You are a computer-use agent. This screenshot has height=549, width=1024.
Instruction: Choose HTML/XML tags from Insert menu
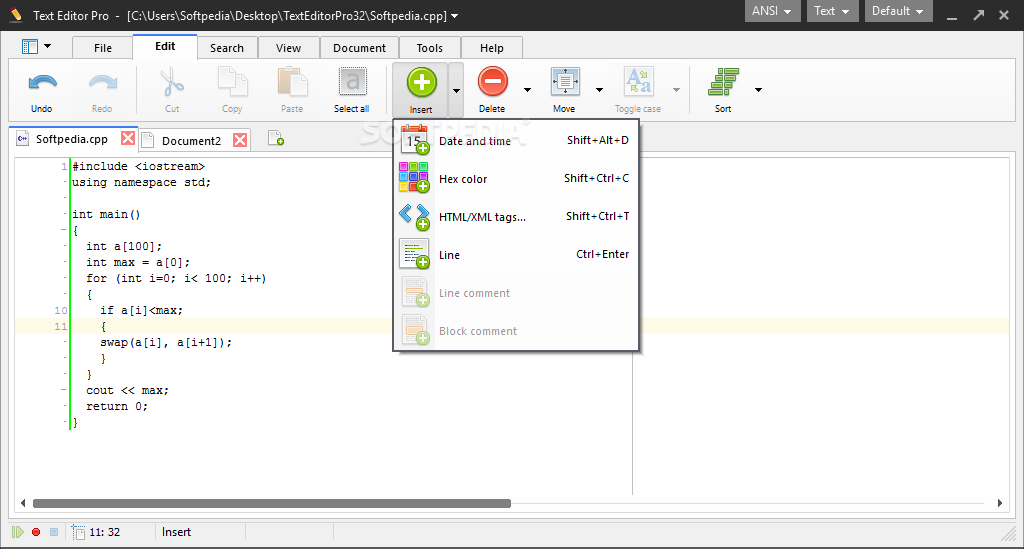[516, 217]
